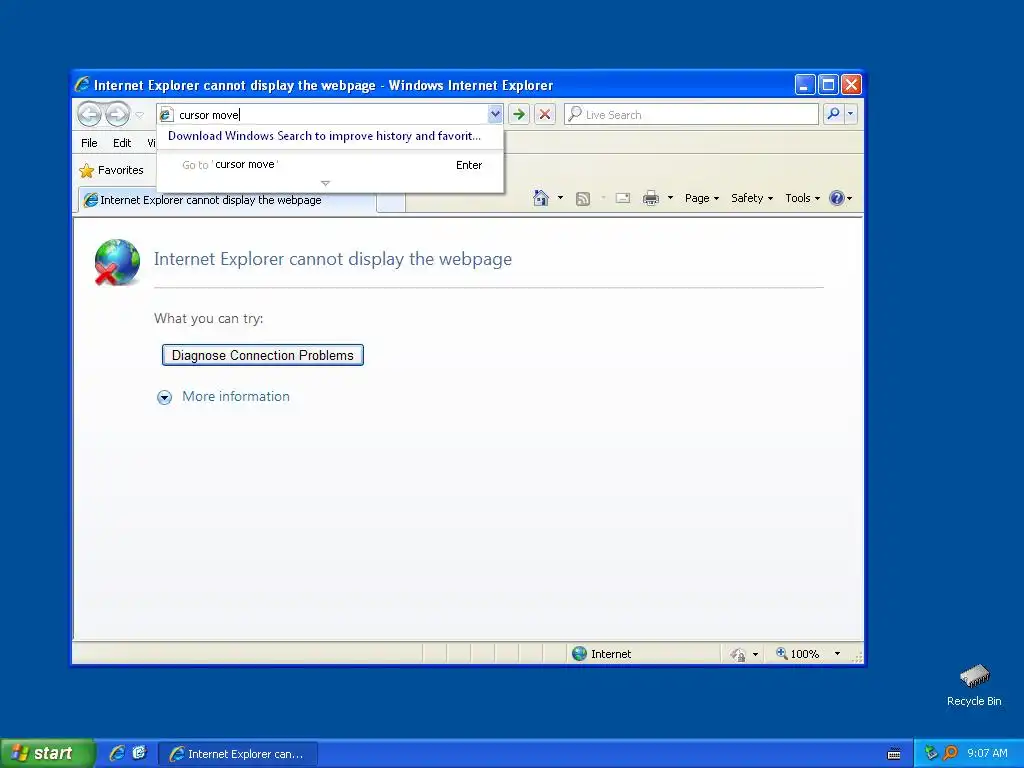Open the search provider dropdown arrow
This screenshot has height=768, width=1024.
850,114
